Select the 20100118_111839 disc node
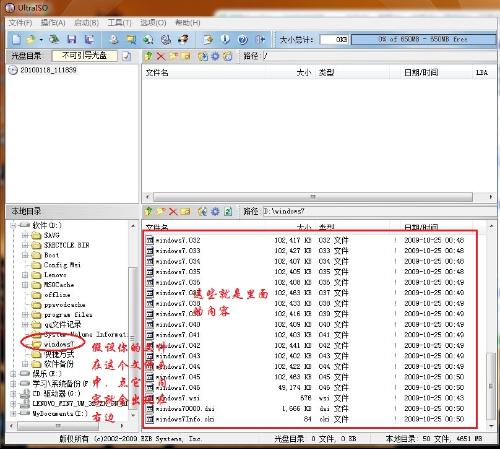Image resolution: width=500 pixels, height=449 pixels. 48,70
